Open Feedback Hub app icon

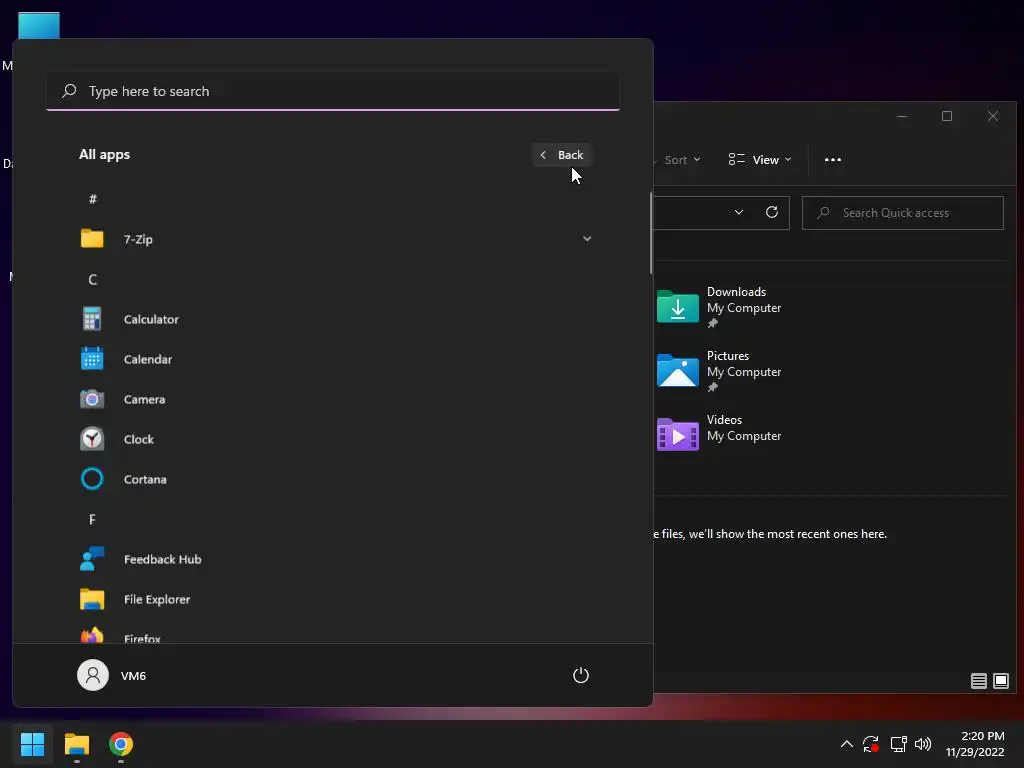92,559
